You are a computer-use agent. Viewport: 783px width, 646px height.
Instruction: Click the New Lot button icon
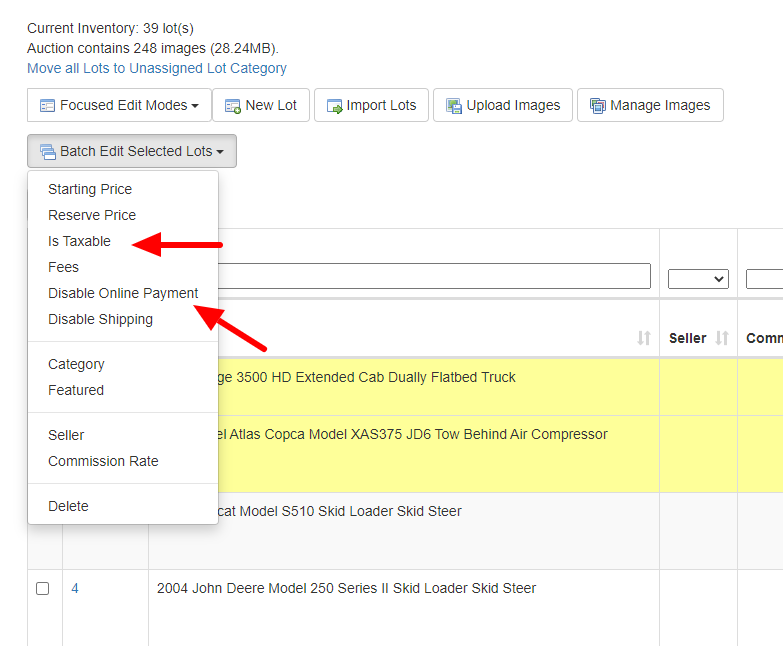click(x=232, y=105)
